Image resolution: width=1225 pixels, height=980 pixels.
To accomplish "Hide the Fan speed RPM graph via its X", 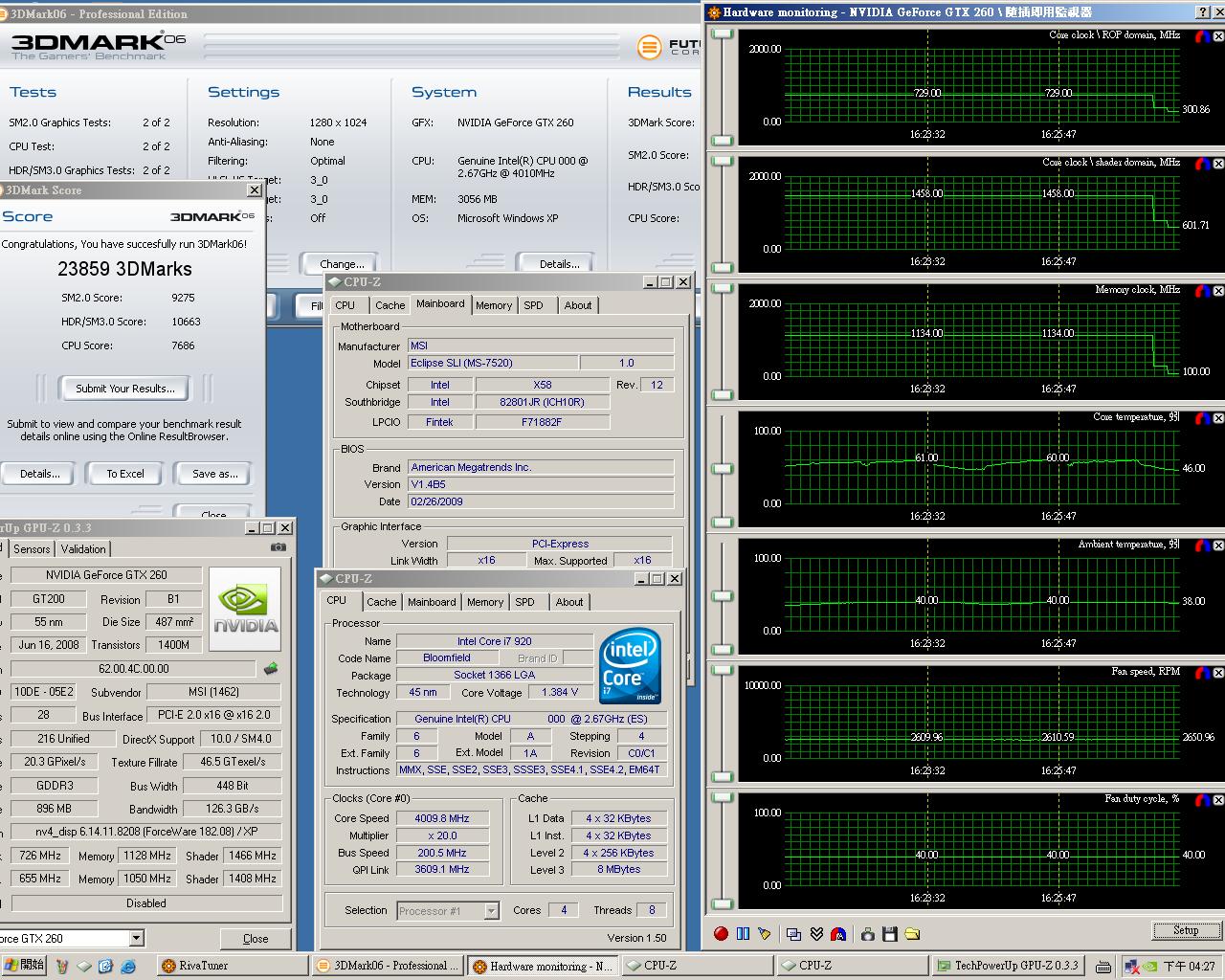I will 1218,673.
